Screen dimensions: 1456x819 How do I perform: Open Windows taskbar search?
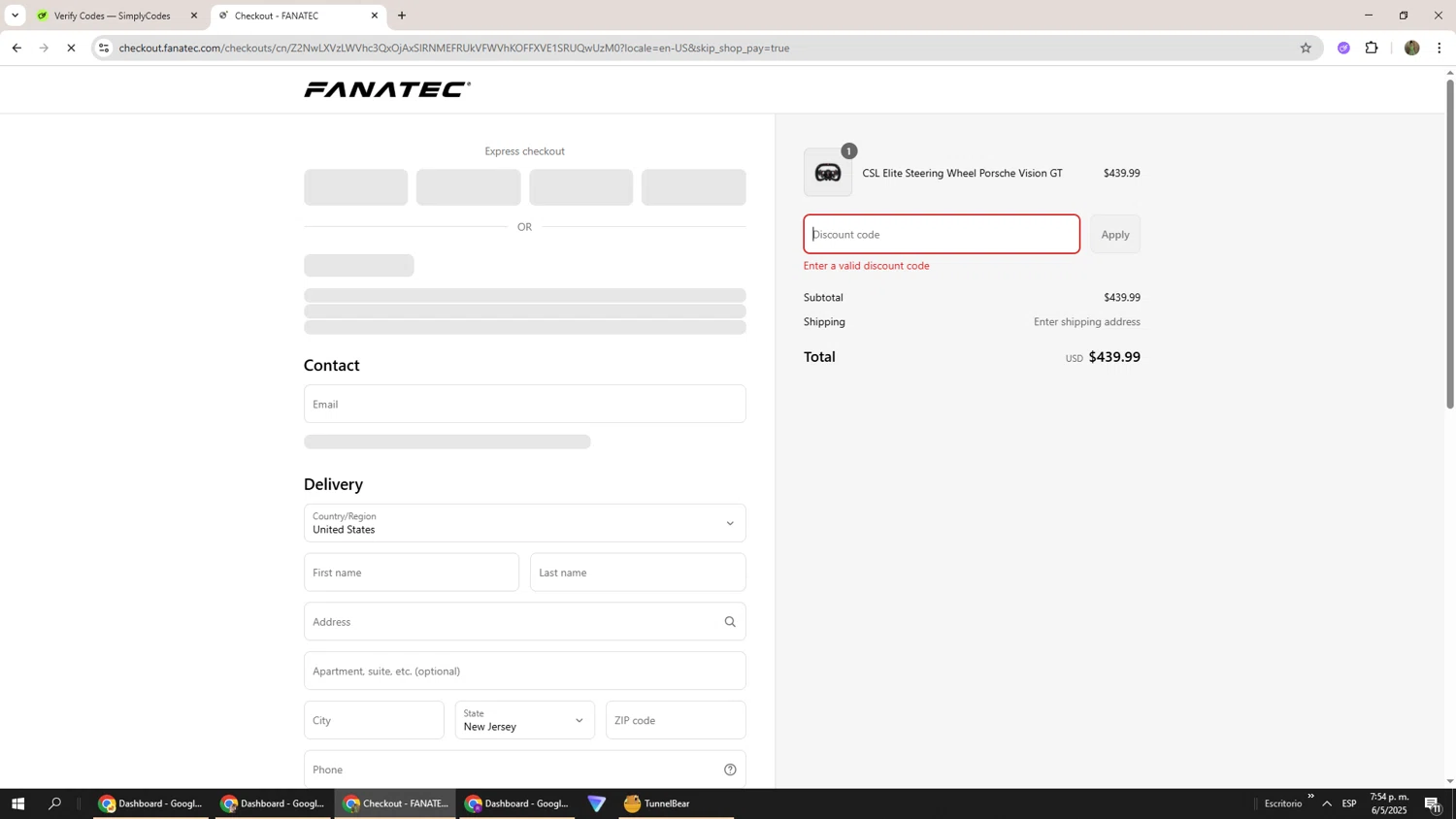click(x=54, y=803)
